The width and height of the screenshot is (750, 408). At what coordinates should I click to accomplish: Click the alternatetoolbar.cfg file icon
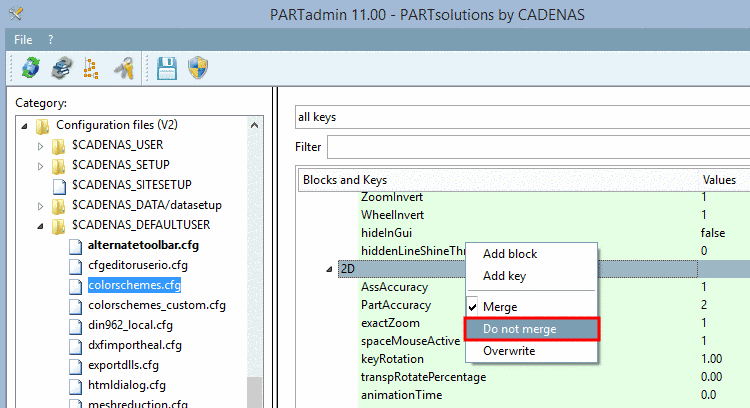point(75,246)
